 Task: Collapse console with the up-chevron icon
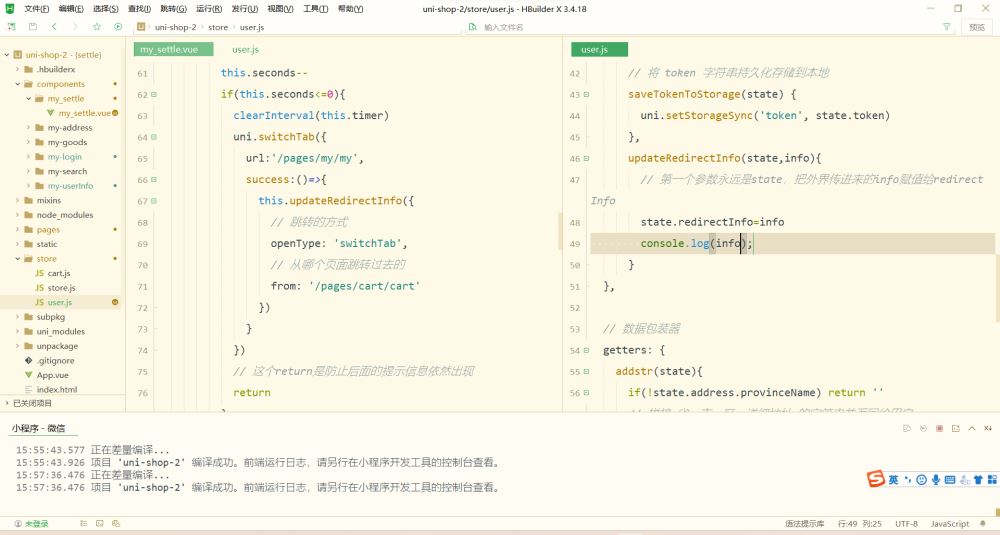[x=971, y=429]
